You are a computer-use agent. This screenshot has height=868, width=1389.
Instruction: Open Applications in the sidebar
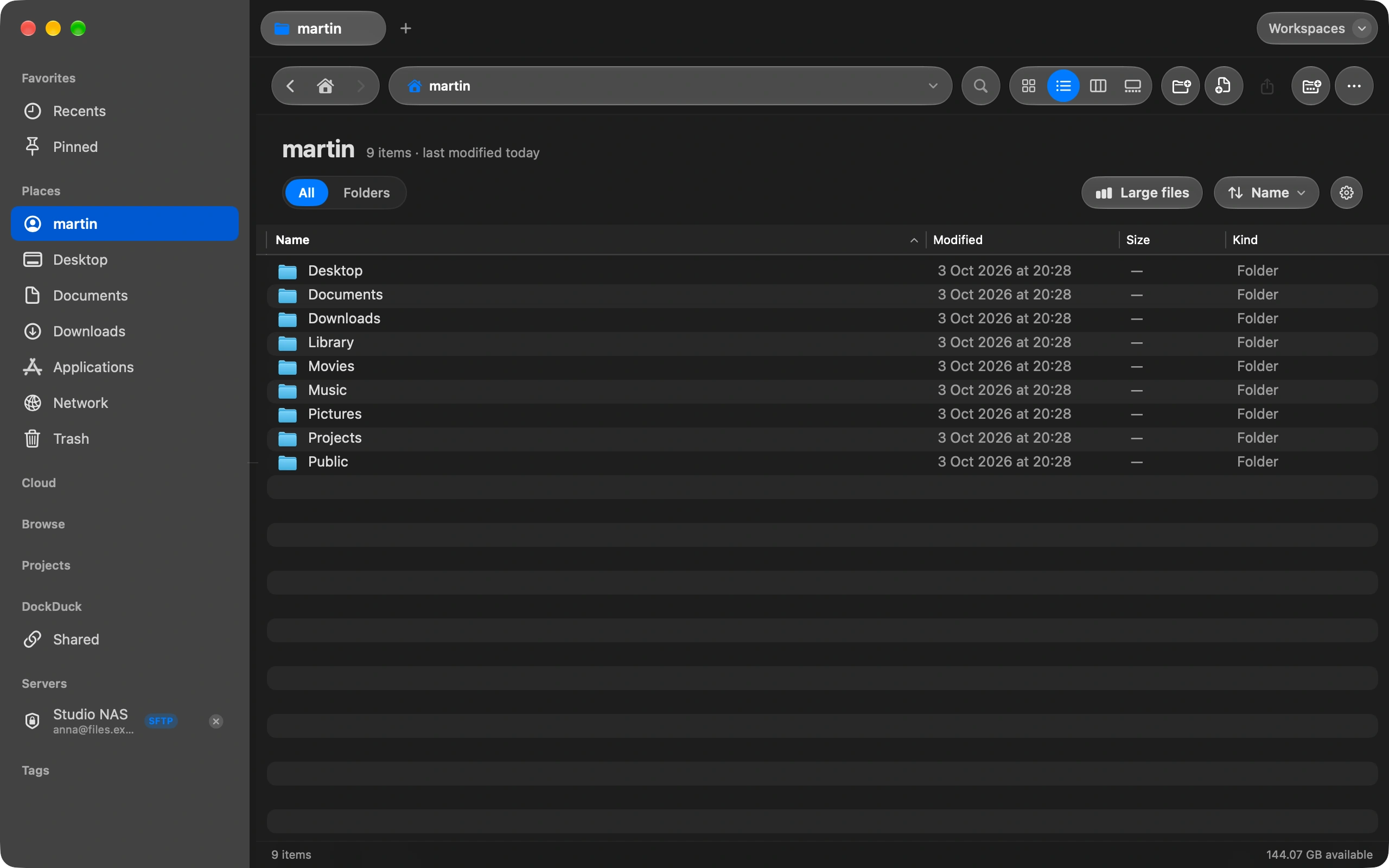pyautogui.click(x=125, y=367)
